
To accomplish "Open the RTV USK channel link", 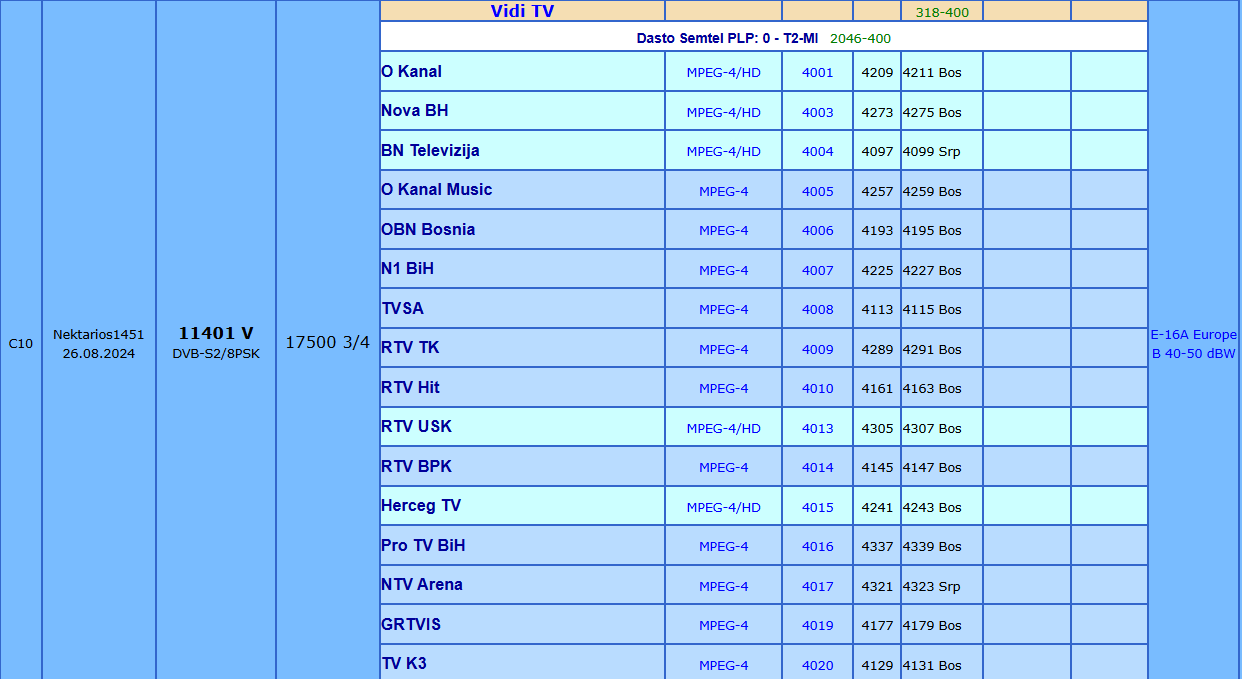I will click(416, 427).
